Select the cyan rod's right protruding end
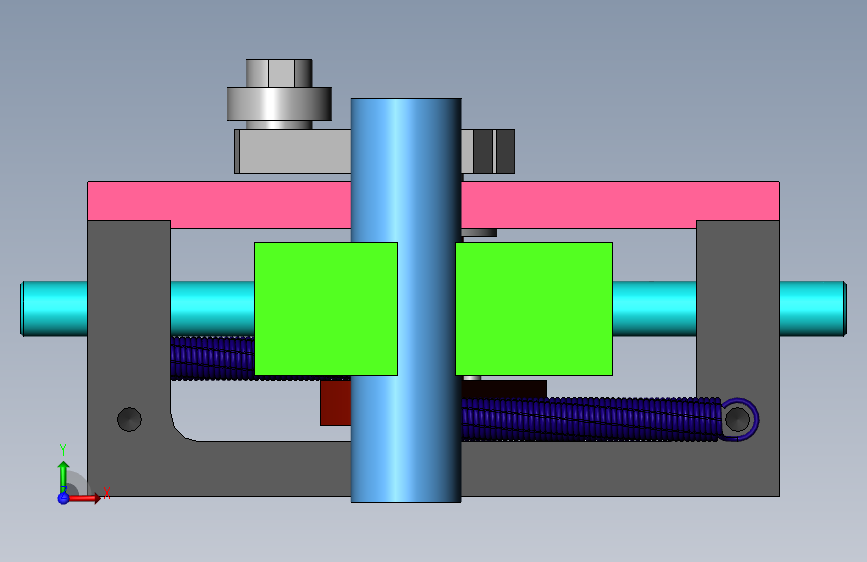Viewport: 867px width, 562px height. click(x=813, y=309)
